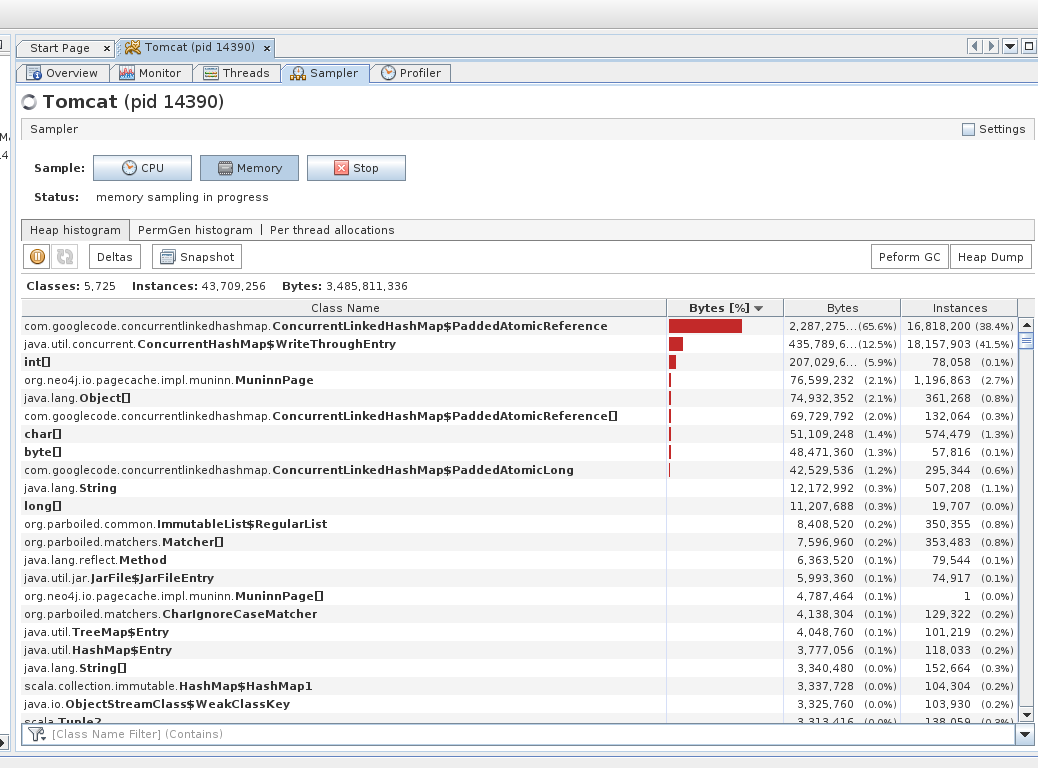Sort by Bytes [%] column header
1038x768 pixels.
point(726,308)
